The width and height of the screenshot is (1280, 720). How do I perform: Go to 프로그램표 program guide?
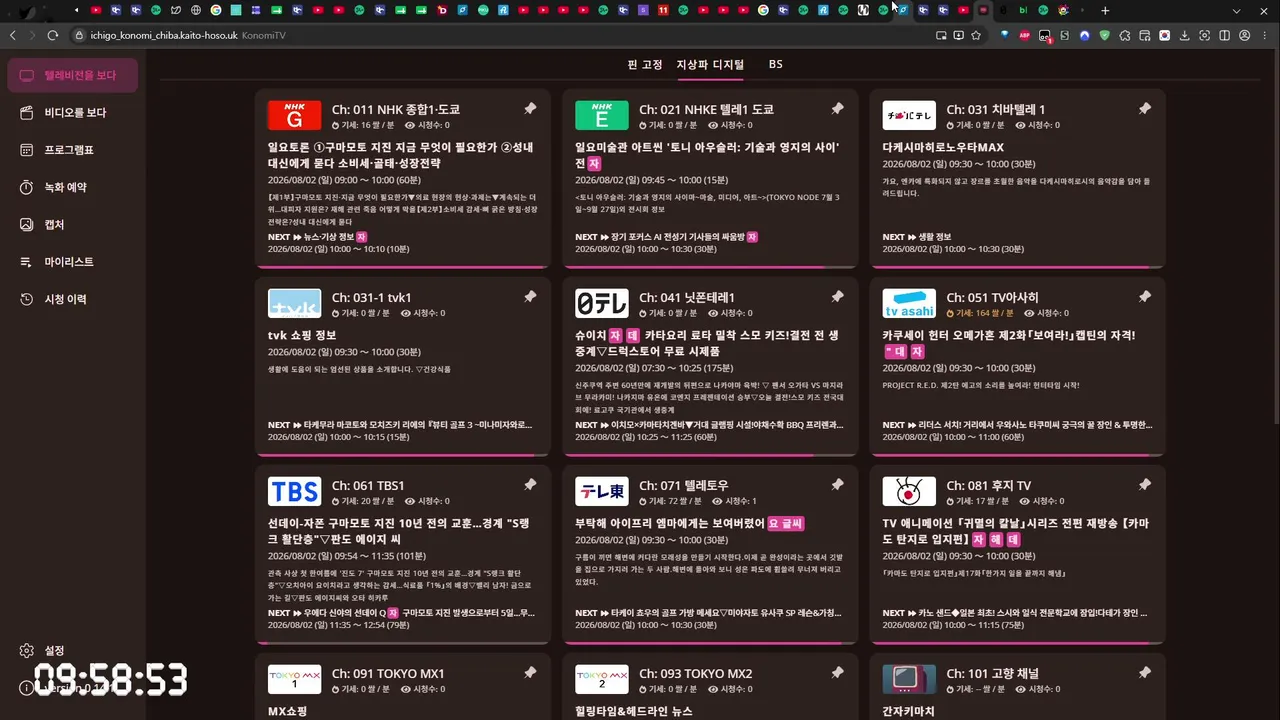tap(72, 150)
